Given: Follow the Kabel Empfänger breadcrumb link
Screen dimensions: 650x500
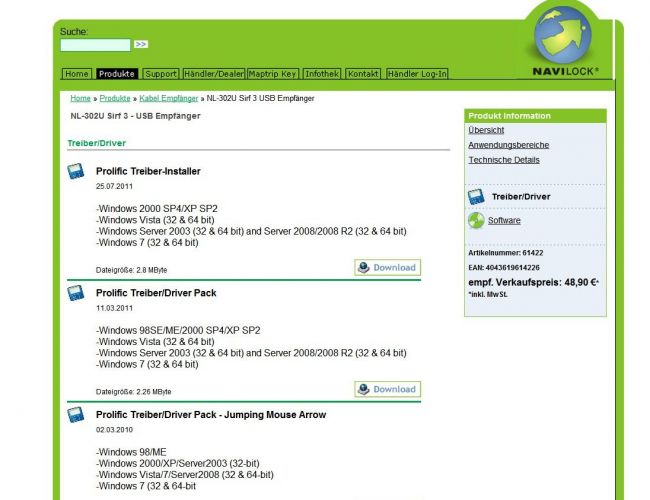Looking at the screenshot, I should click(169, 98).
